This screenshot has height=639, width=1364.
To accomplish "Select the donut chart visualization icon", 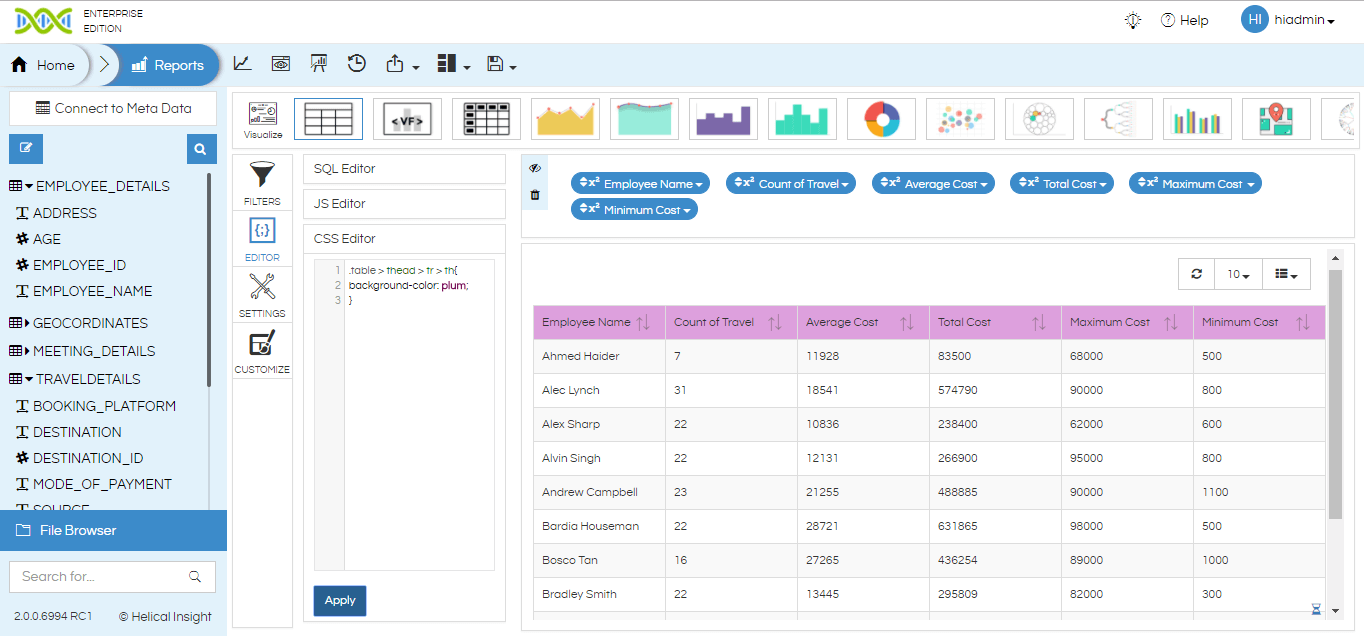I will [x=881, y=119].
